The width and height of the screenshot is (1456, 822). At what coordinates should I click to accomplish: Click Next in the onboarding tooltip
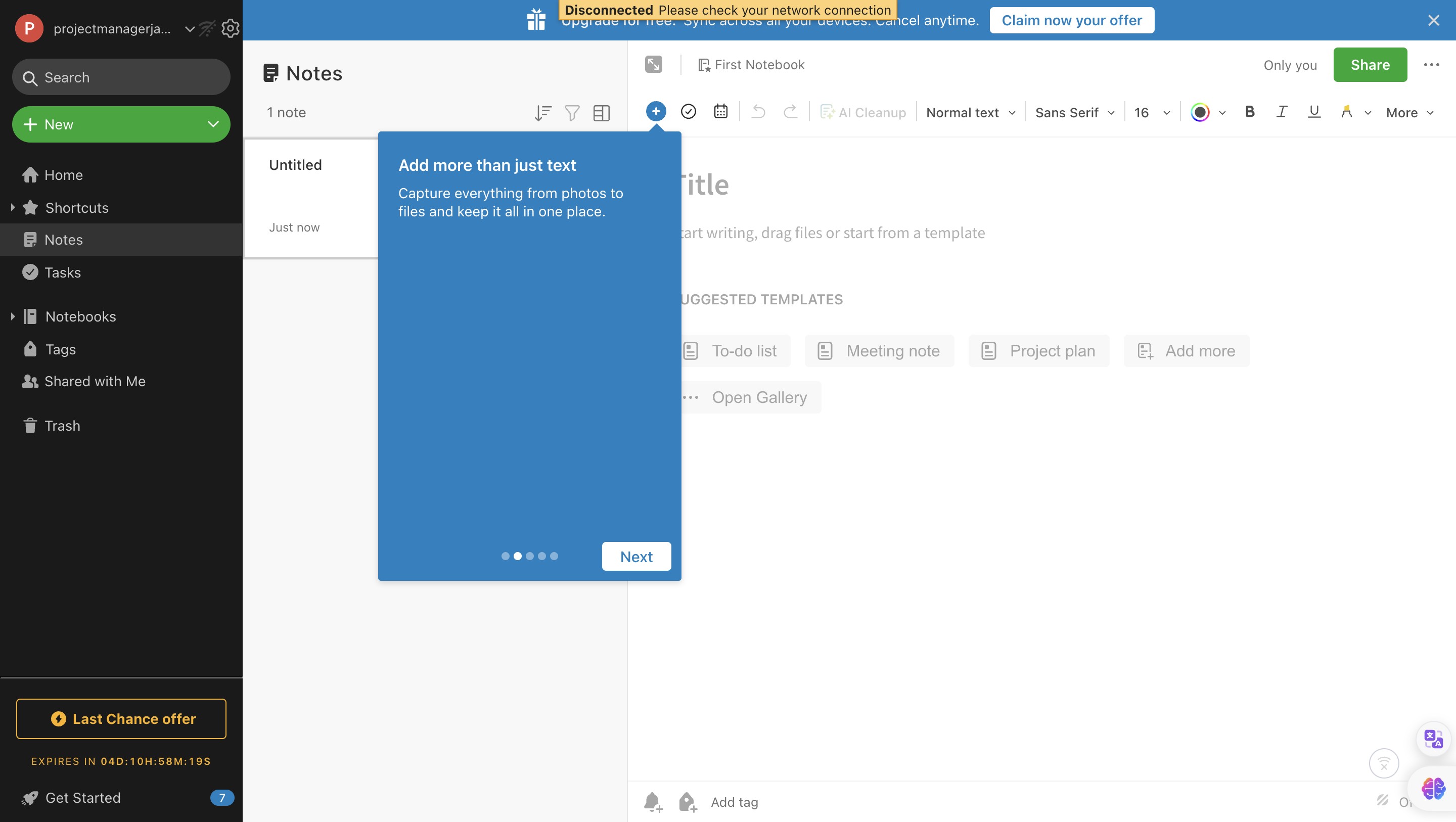tap(636, 556)
